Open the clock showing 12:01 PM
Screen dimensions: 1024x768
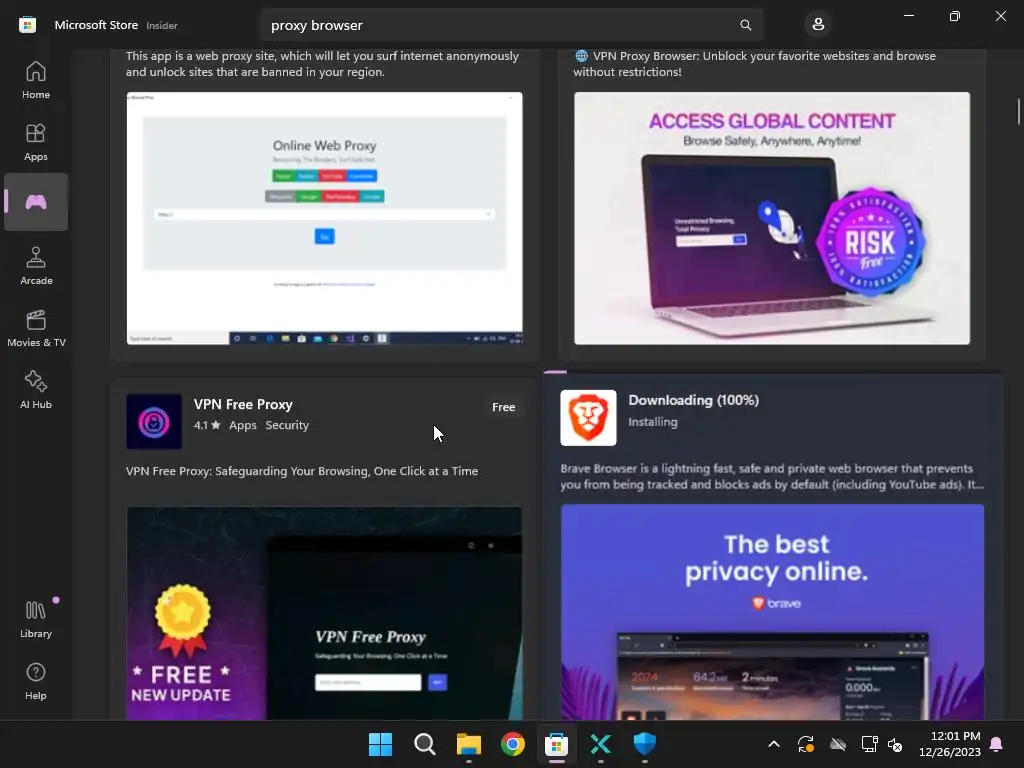pyautogui.click(x=950, y=744)
